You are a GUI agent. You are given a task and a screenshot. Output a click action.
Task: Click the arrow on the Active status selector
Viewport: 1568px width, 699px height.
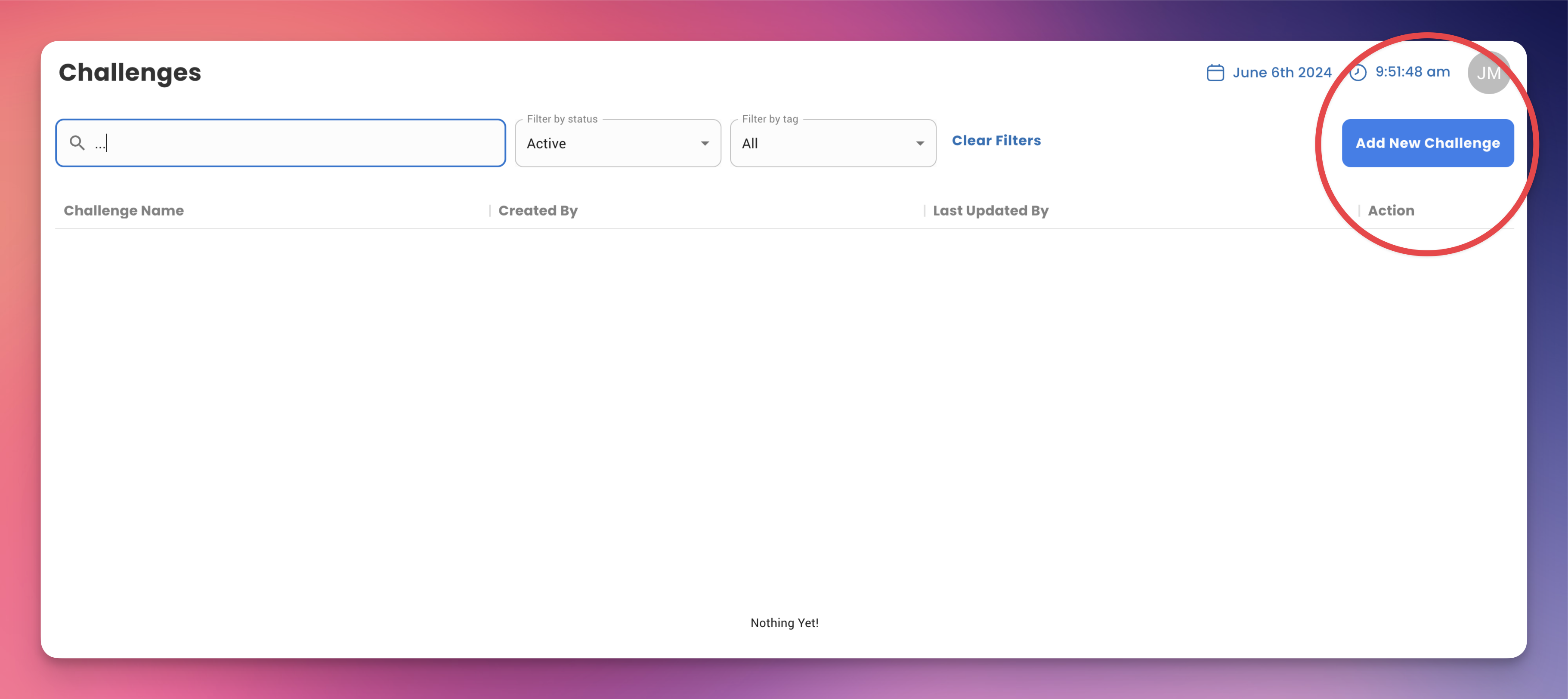[x=704, y=144]
